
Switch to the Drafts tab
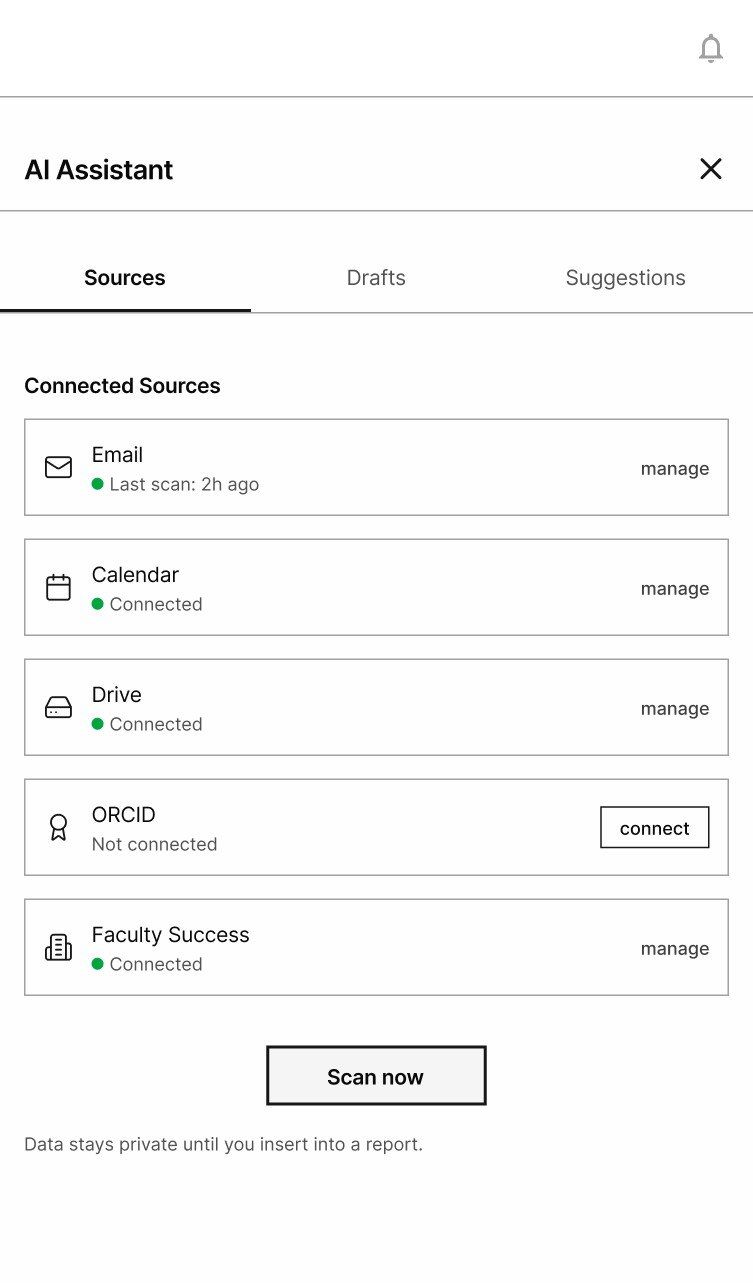tap(376, 278)
